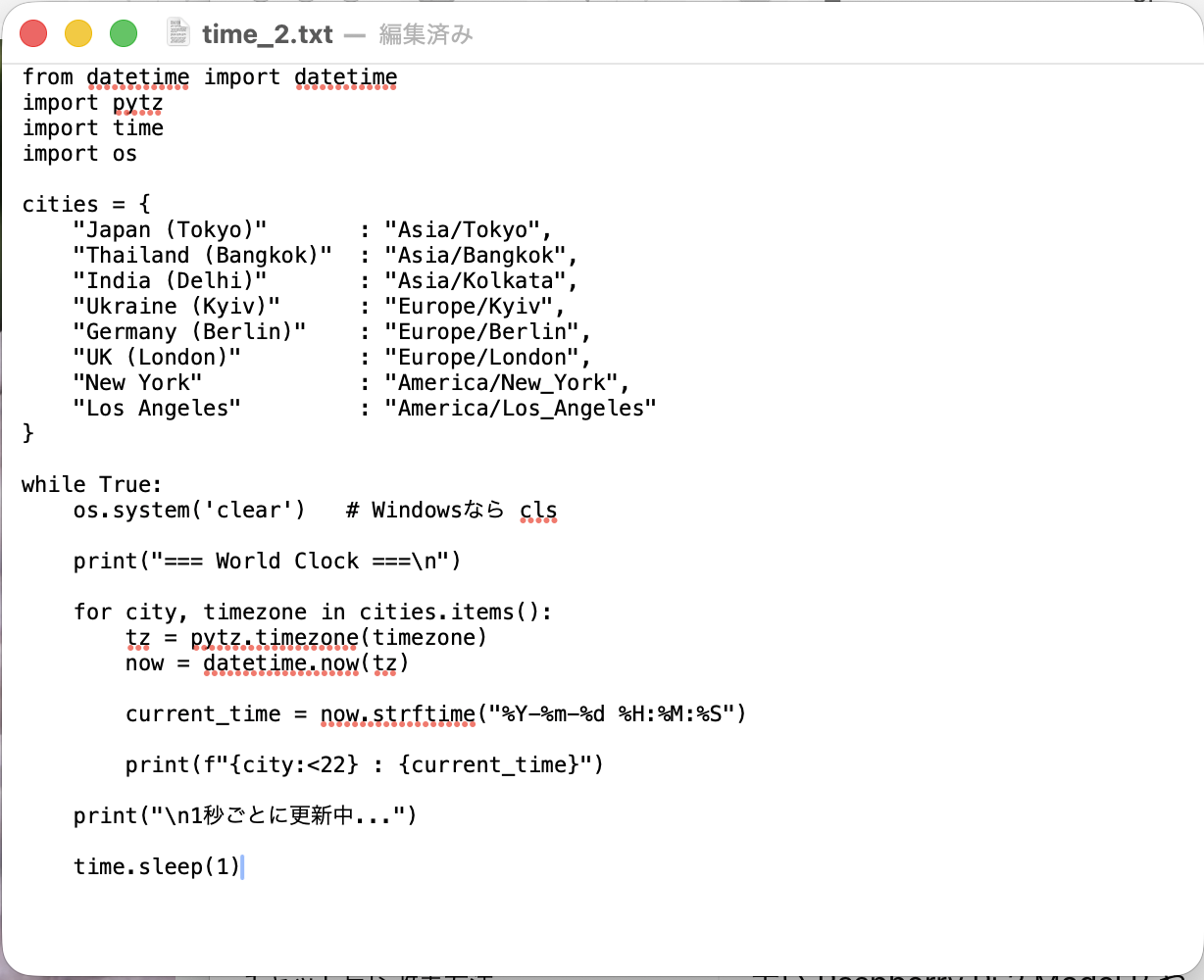This screenshot has height=980, width=1204.
Task: Click the "while True:" line
Action: [92, 485]
